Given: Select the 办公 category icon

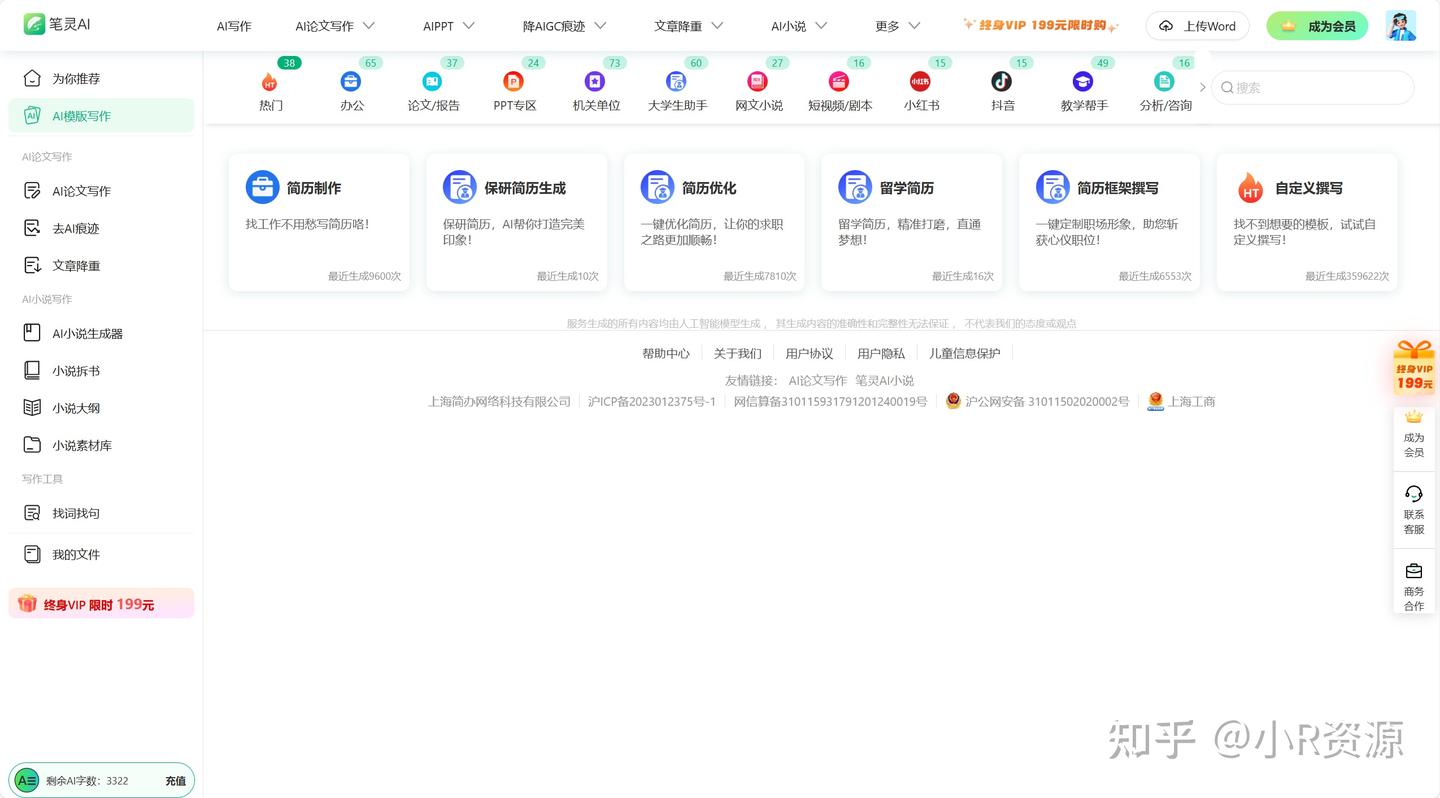Looking at the screenshot, I should (351, 82).
